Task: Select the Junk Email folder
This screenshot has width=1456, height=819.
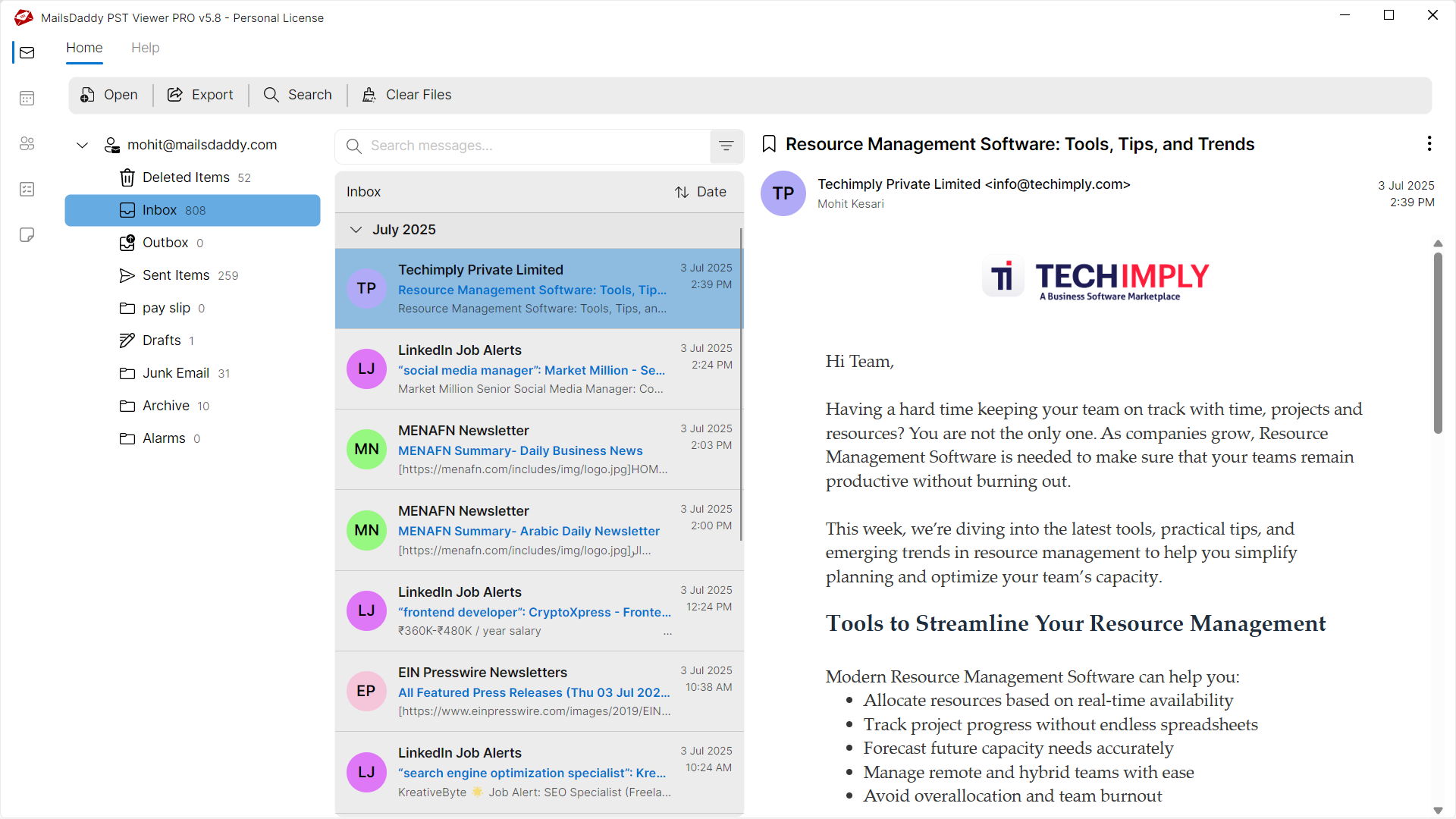Action: [193, 373]
